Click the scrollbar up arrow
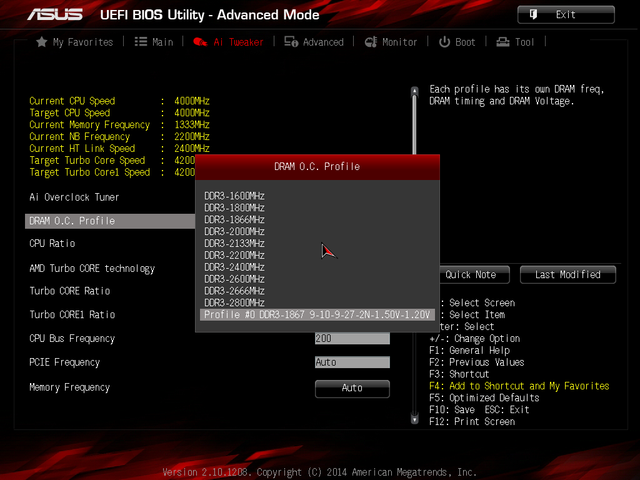This screenshot has width=640, height=480. pos(415,91)
